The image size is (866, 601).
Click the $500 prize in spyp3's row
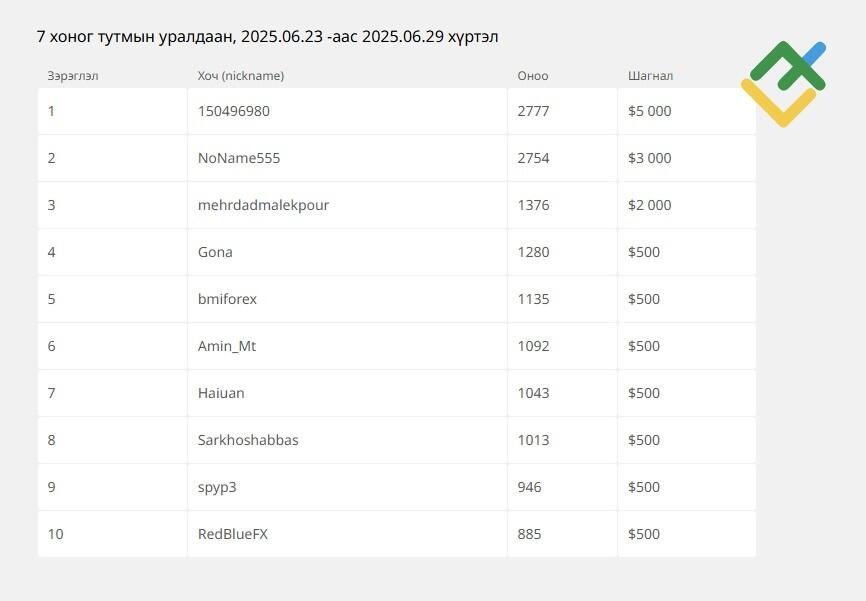(643, 487)
